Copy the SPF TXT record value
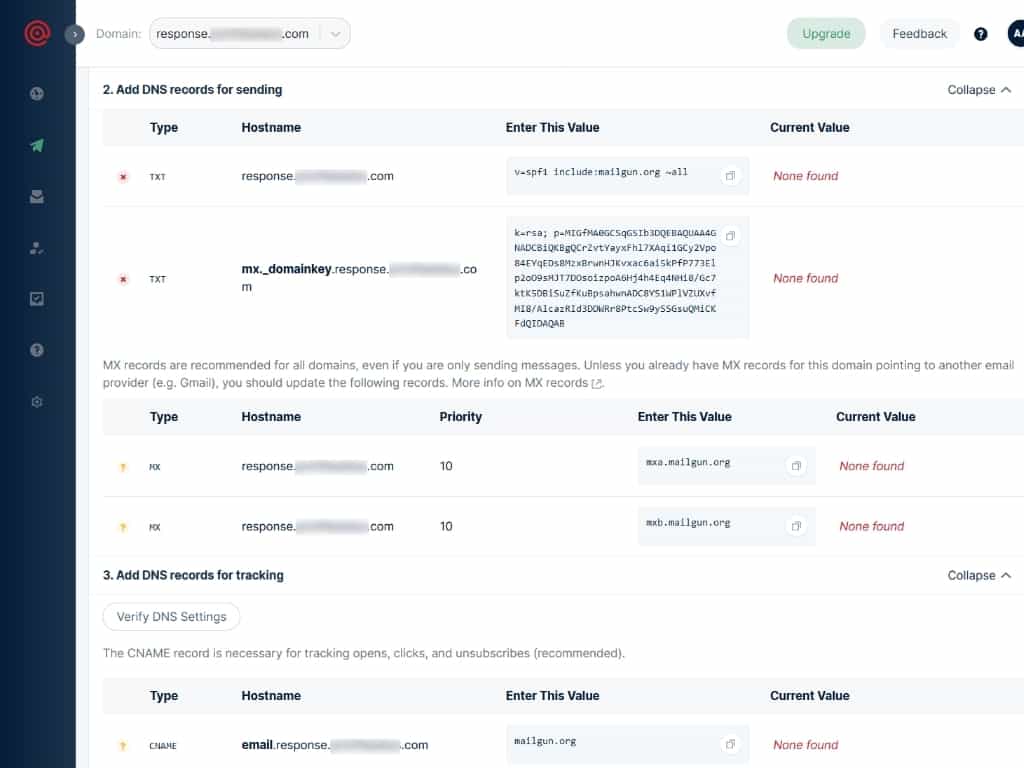This screenshot has width=1024, height=768. (x=730, y=176)
